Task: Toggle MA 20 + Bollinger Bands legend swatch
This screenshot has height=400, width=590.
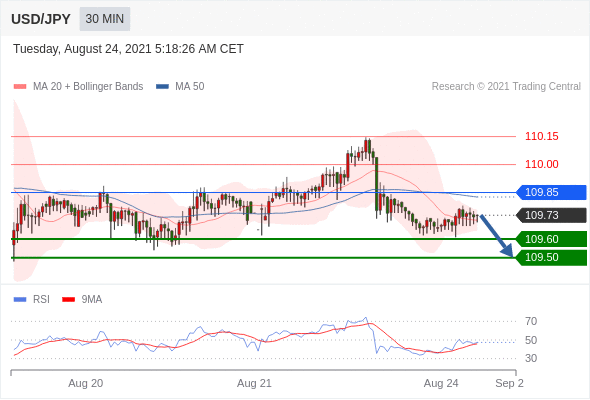Action: [x=20, y=87]
